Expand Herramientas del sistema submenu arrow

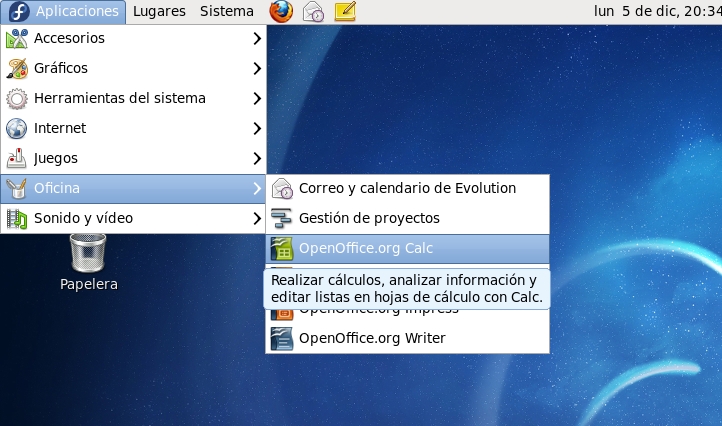pyautogui.click(x=257, y=99)
